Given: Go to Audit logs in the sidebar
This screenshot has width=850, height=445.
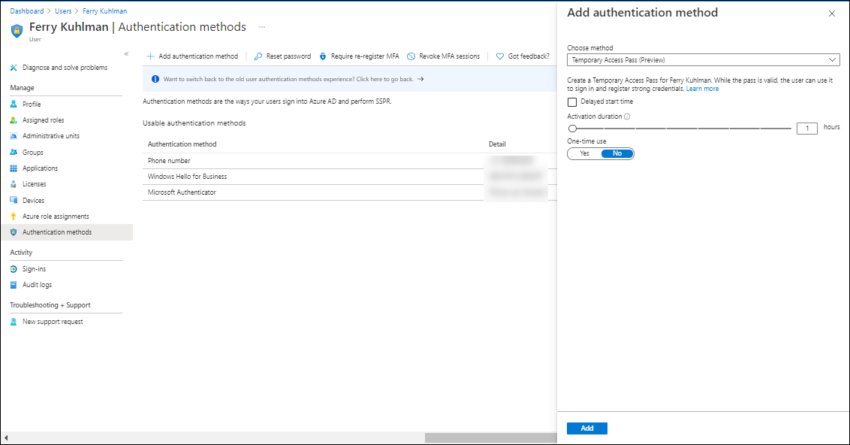Looking at the screenshot, I should click(36, 285).
